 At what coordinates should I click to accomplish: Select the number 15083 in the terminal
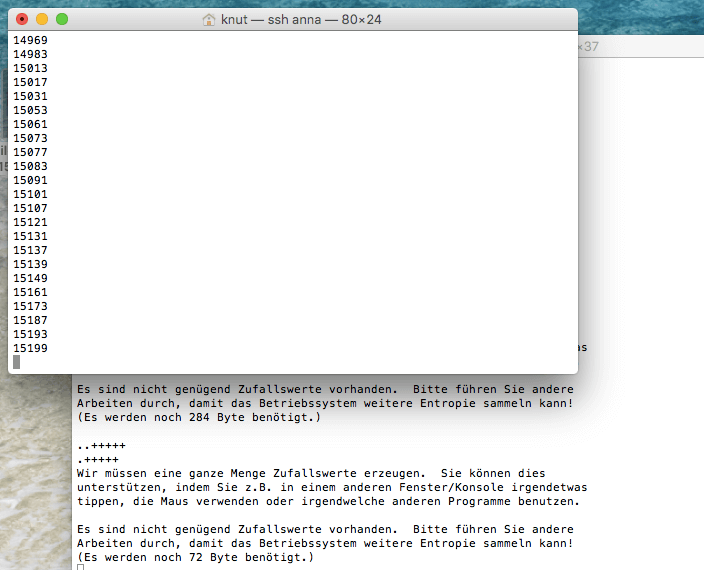(30, 166)
